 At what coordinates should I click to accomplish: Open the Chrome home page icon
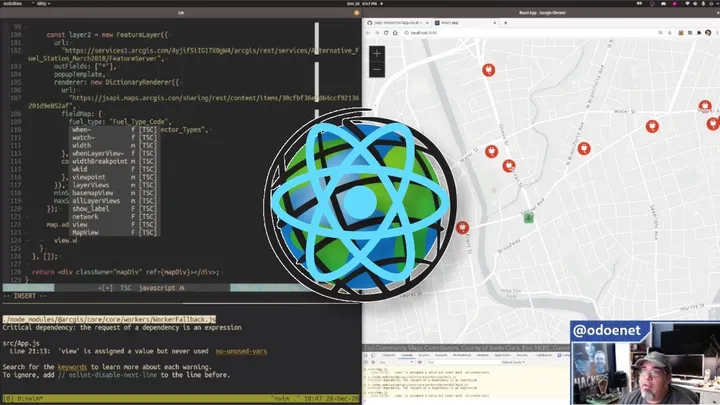[395, 33]
